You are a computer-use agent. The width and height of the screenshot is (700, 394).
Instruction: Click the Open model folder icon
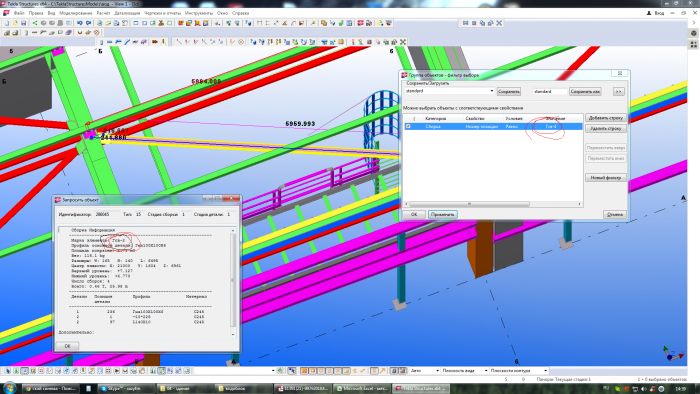[15, 23]
